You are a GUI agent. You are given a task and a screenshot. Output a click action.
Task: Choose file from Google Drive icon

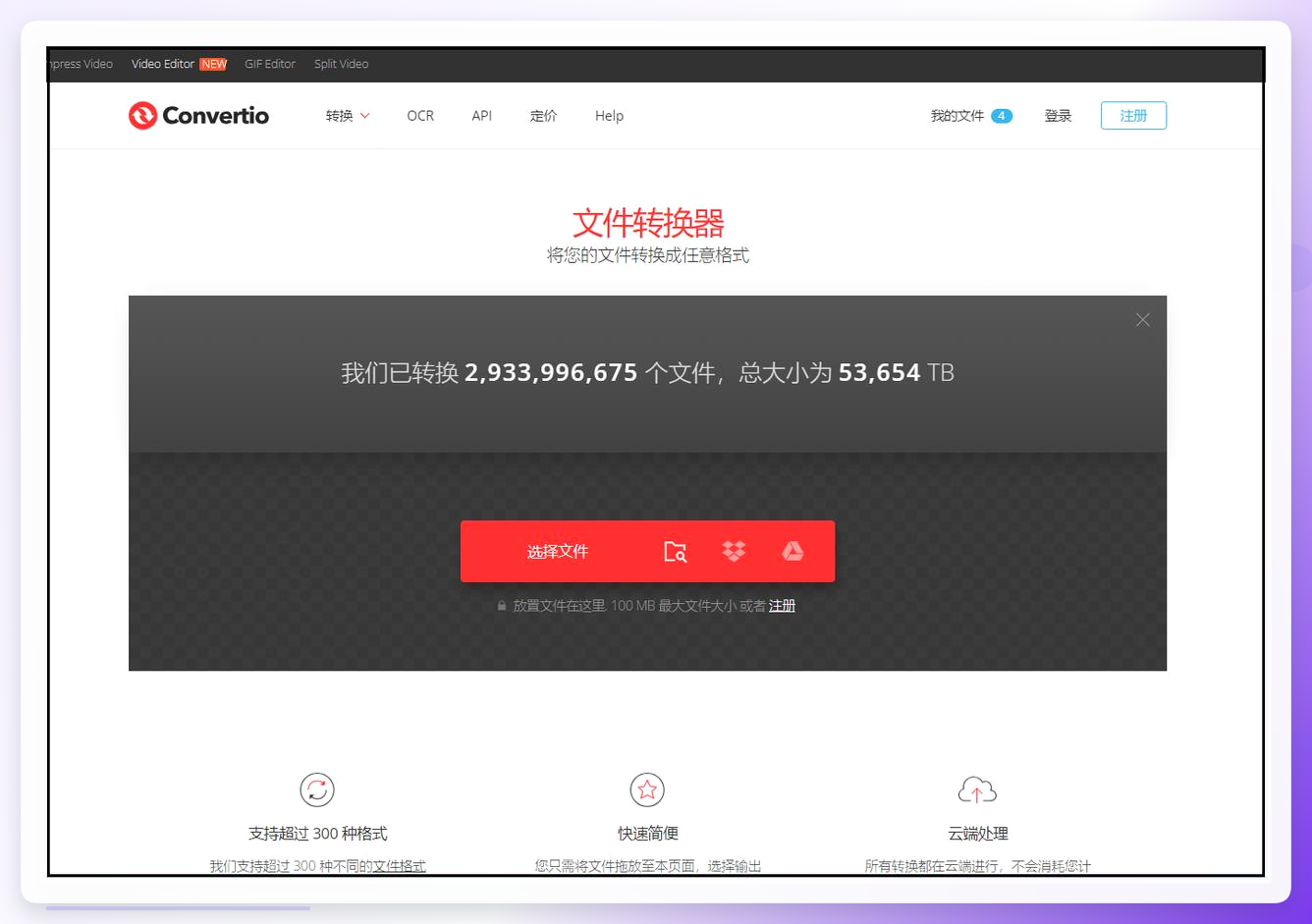[793, 552]
